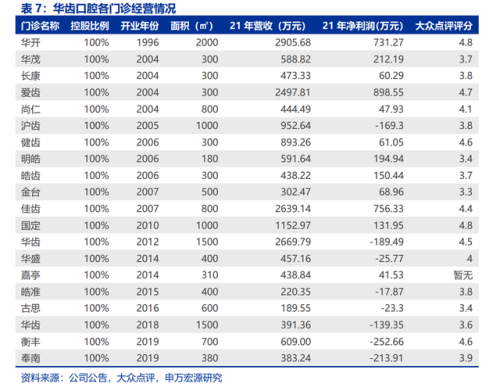Screen dimensions: 500x391
Task: Select the 爱齿 net profit 898.55
Action: pyautogui.click(x=388, y=92)
